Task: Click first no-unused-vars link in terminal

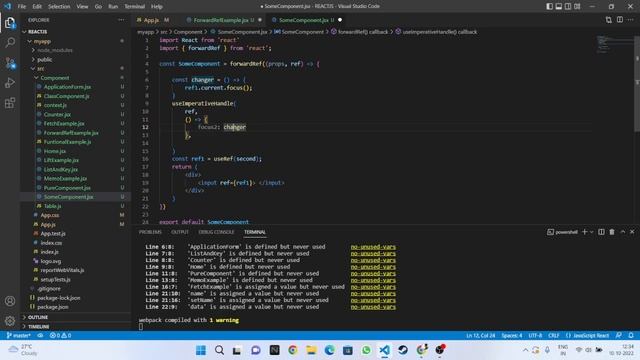Action: coord(373,247)
